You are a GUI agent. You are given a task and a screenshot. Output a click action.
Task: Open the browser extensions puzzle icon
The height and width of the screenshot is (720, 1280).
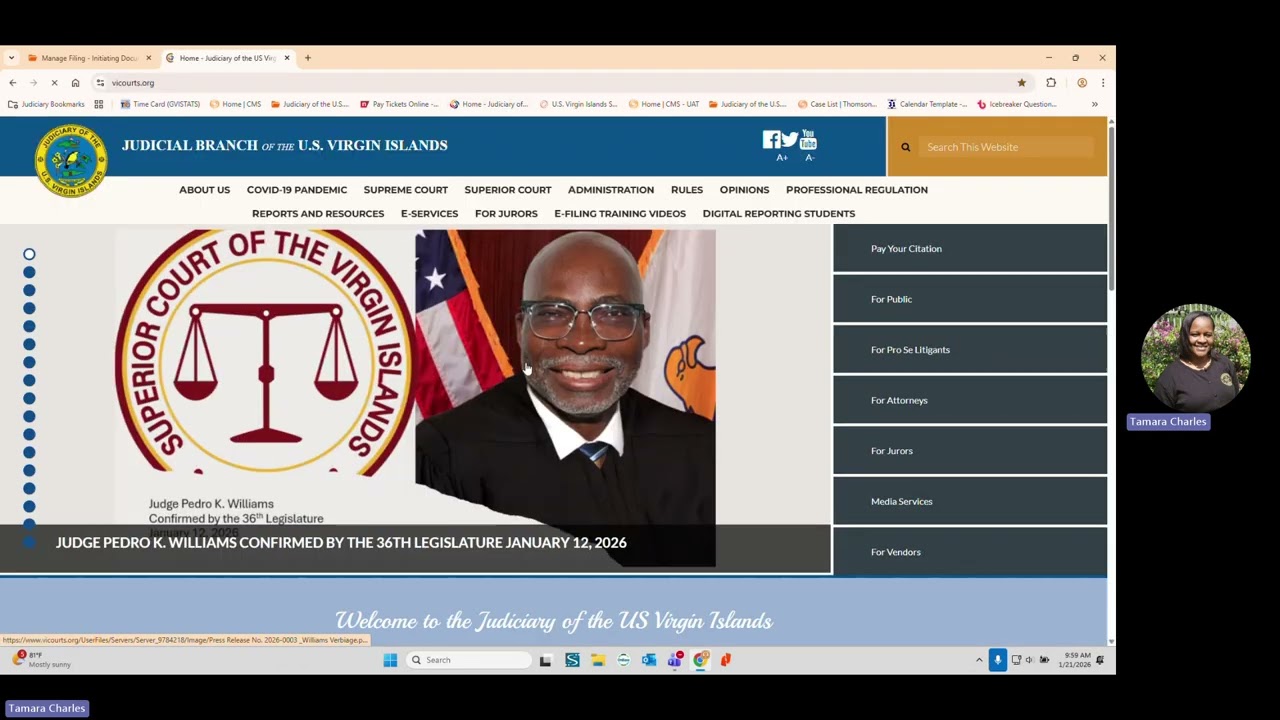click(x=1051, y=83)
